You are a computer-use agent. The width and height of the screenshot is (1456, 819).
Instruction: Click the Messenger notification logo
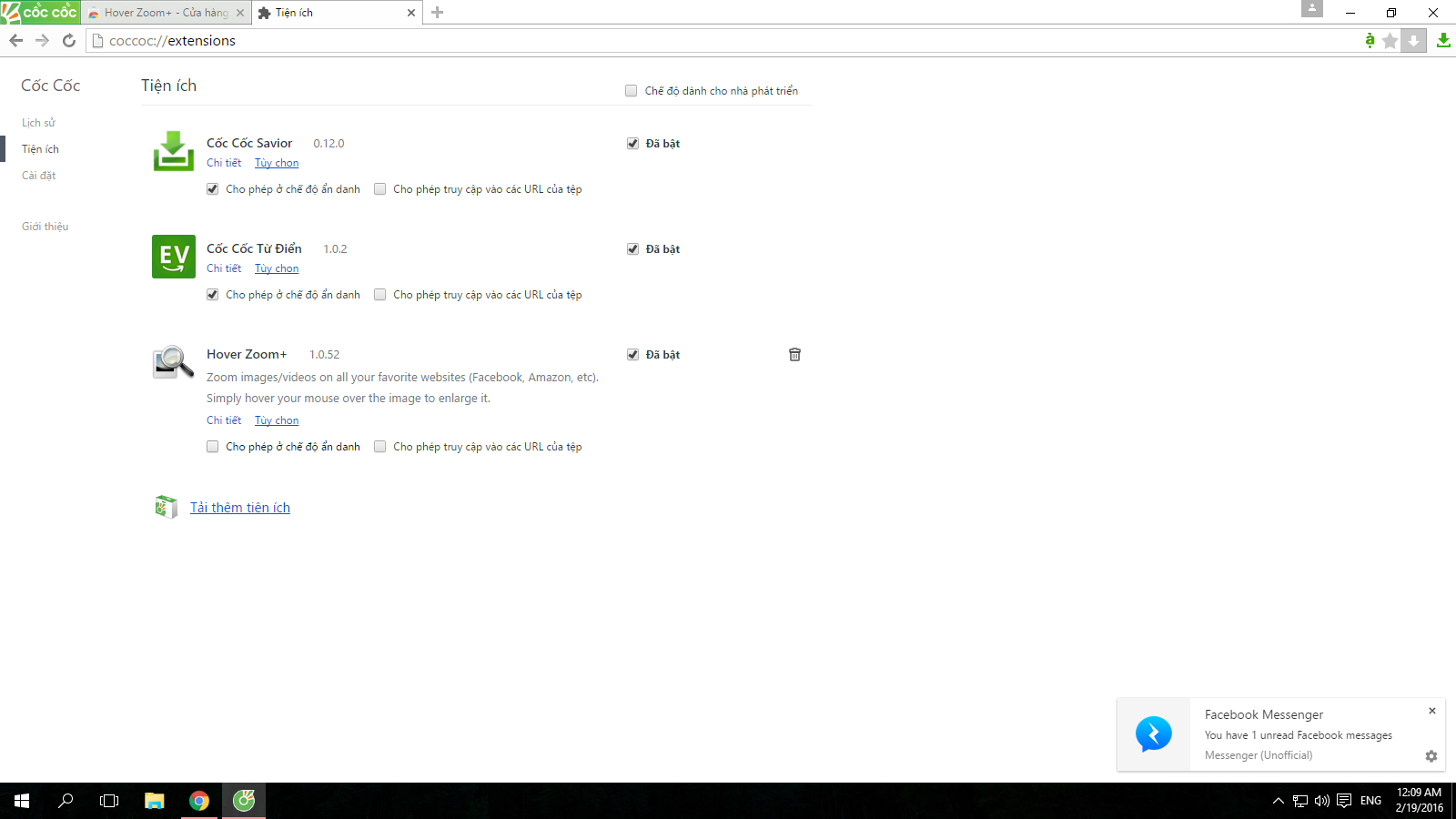point(1154,734)
